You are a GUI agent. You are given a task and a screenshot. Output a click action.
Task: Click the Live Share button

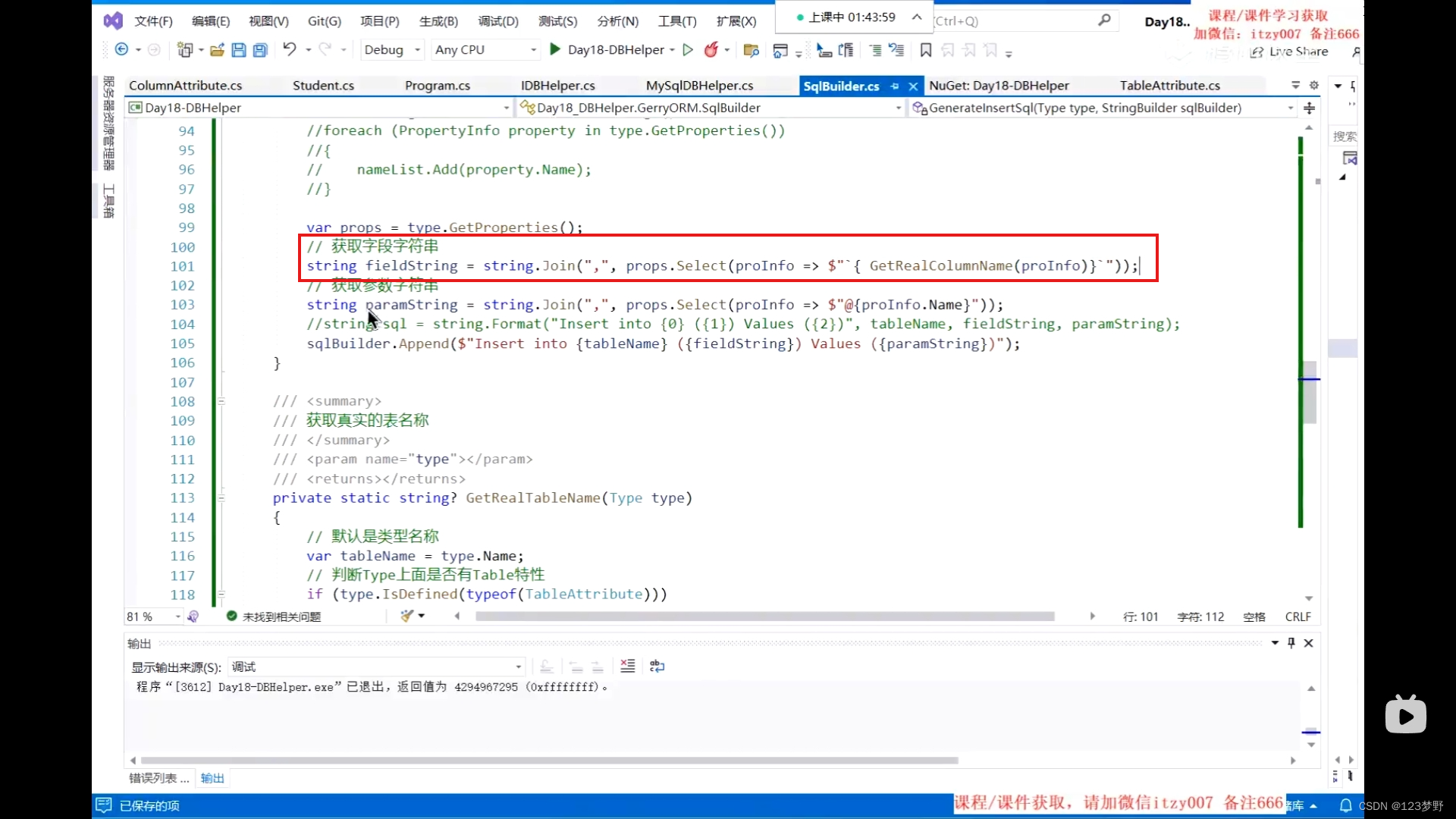coord(1290,52)
